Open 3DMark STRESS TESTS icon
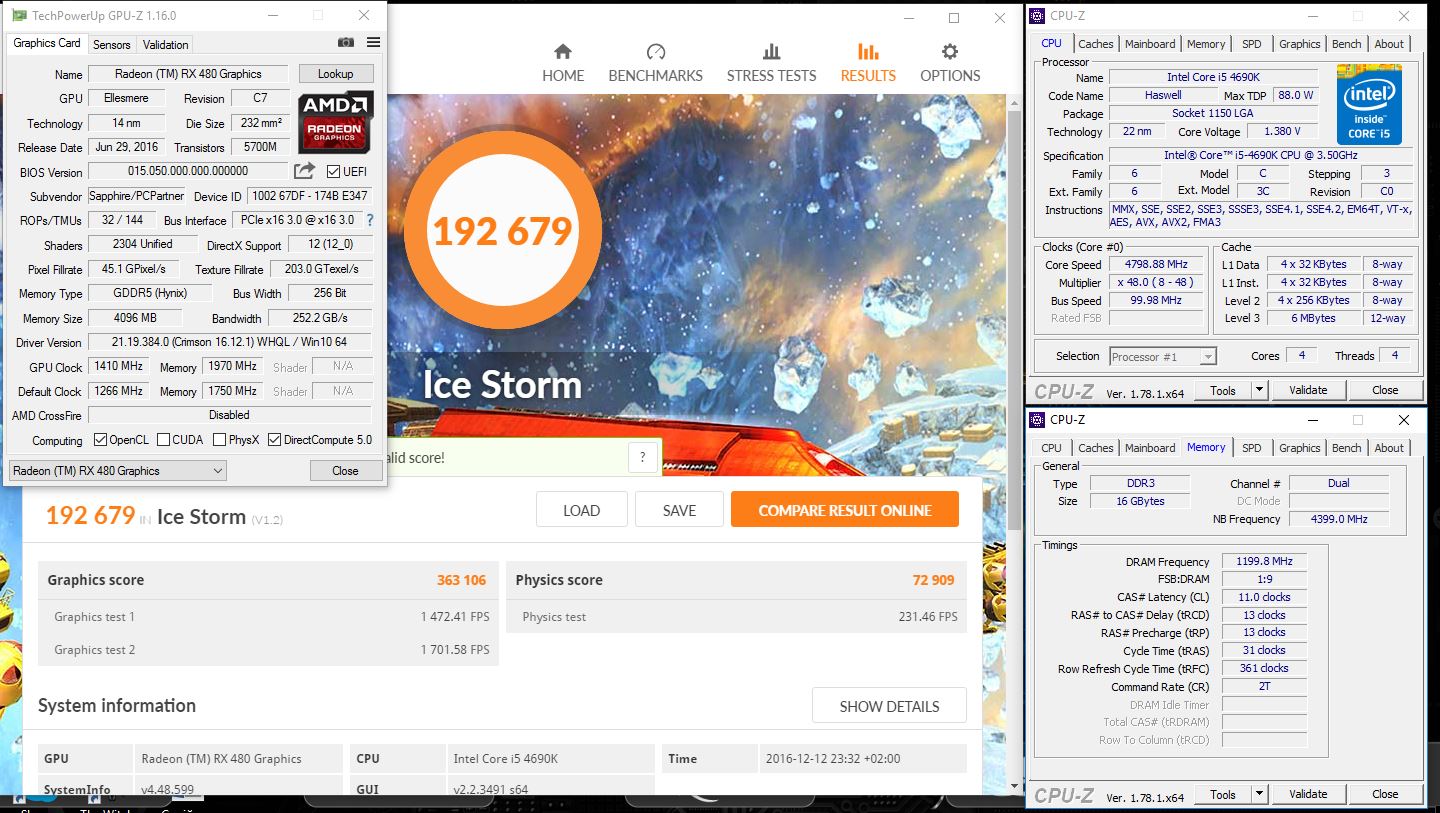Viewport: 1440px width, 813px height. click(771, 51)
